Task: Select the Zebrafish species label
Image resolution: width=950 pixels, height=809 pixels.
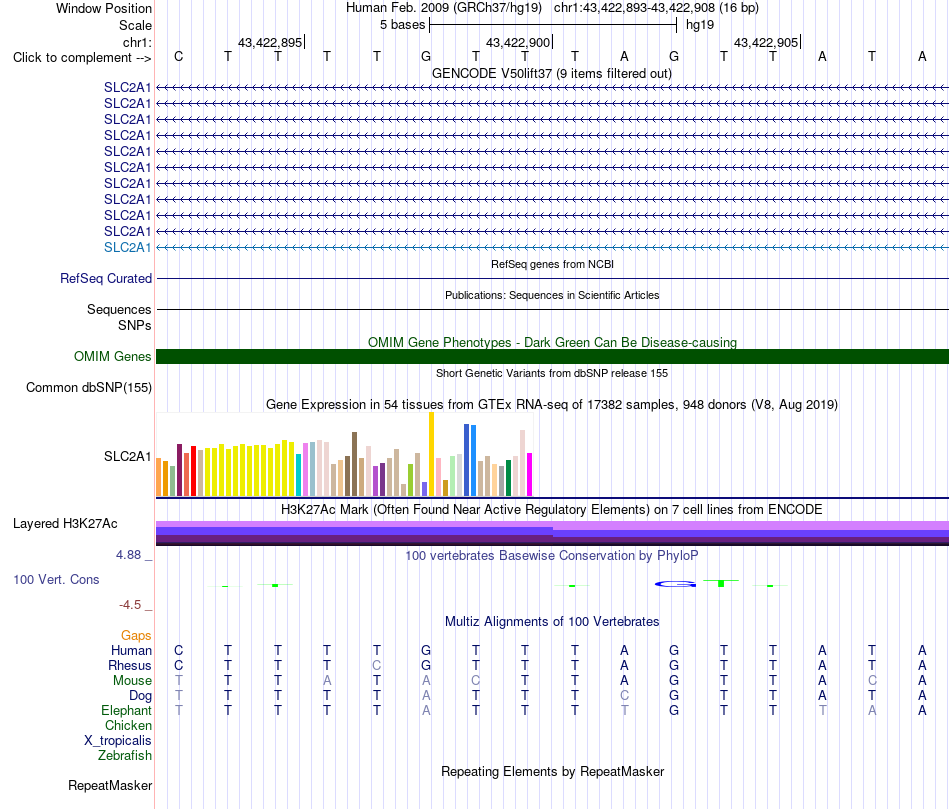Action: coord(125,756)
